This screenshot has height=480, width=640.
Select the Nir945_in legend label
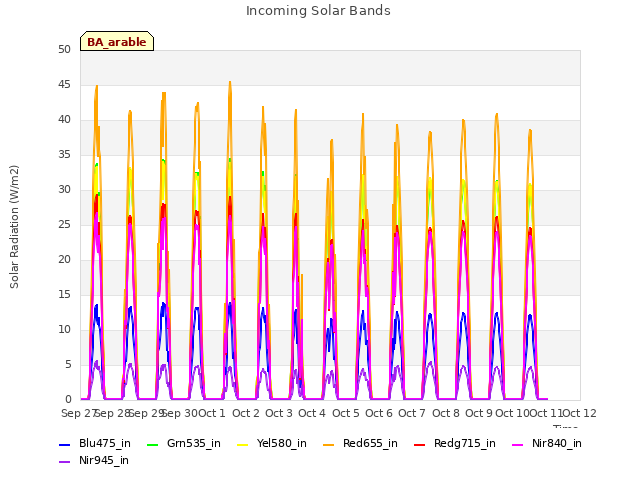[x=104, y=460]
